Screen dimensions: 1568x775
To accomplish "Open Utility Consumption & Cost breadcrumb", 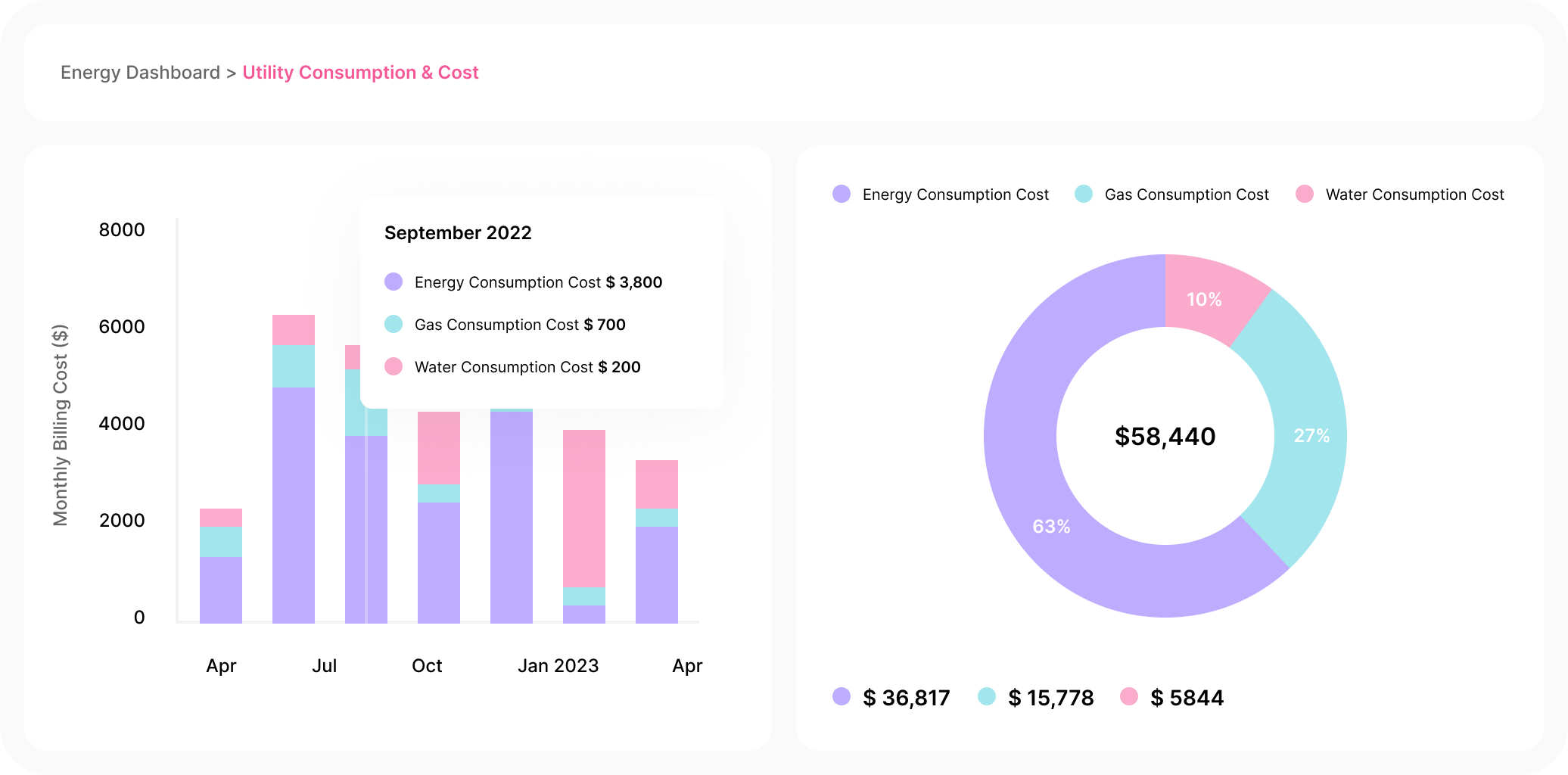I will pos(360,73).
